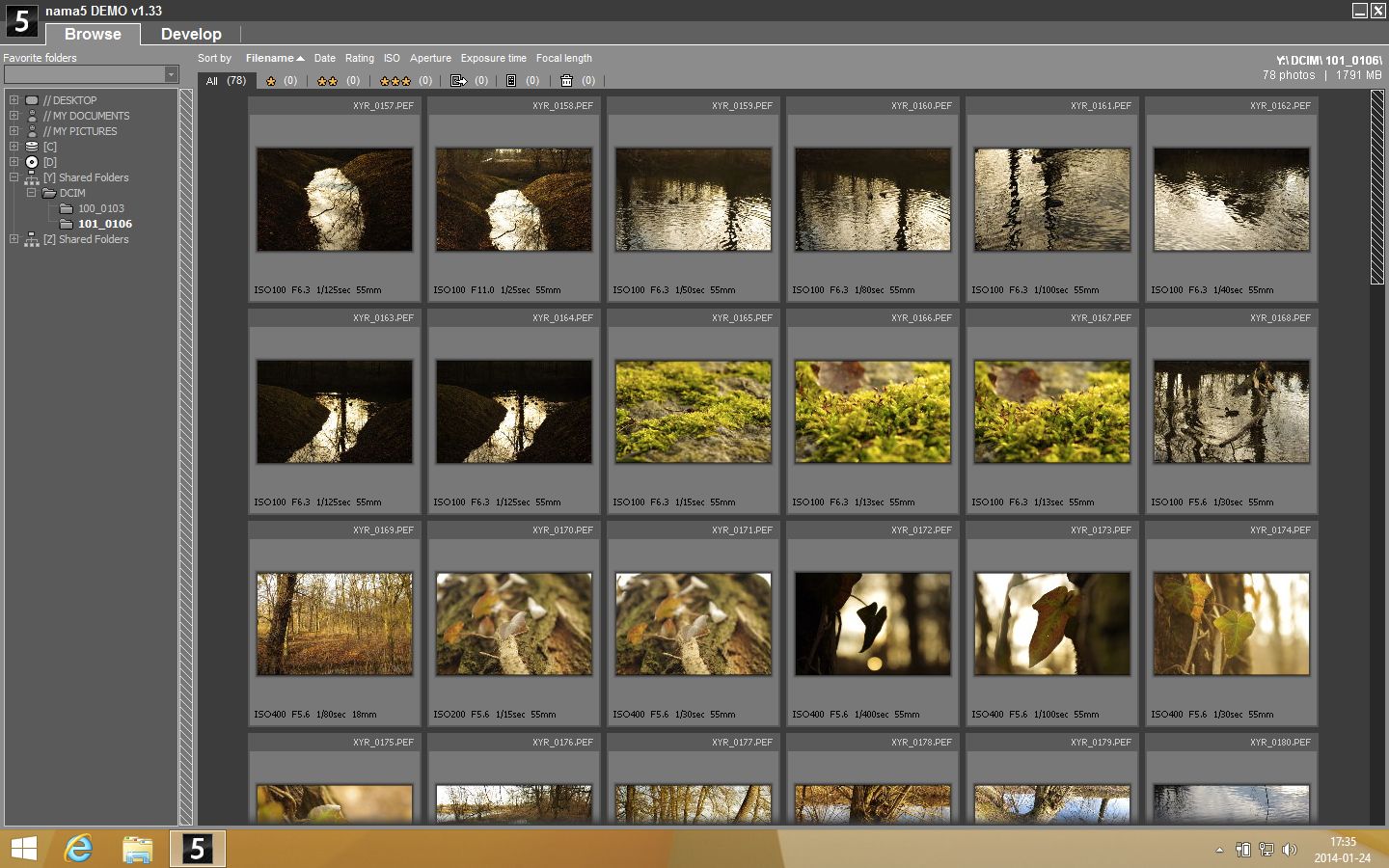1389x868 pixels.
Task: Click the nama5 taskbar icon
Action: [198, 849]
